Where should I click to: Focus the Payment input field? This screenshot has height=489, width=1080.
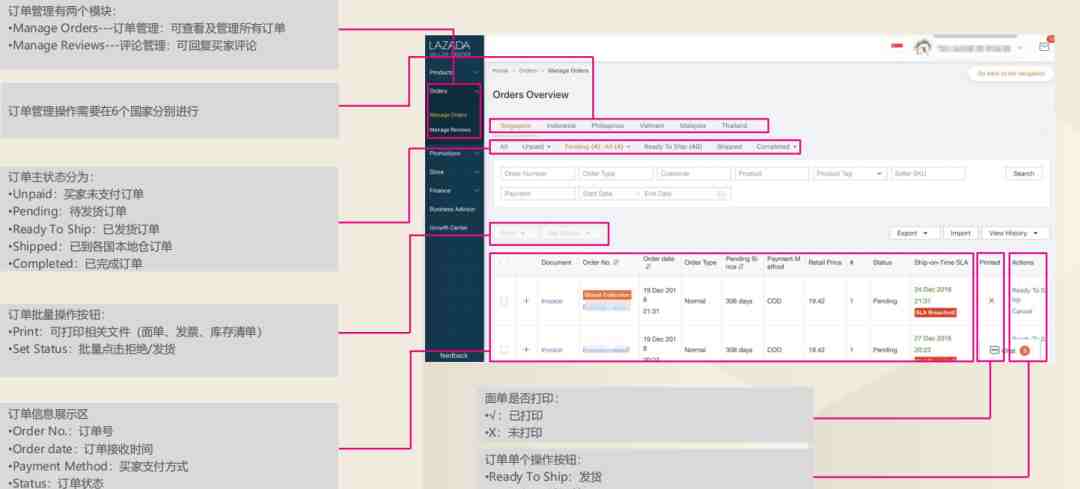537,194
